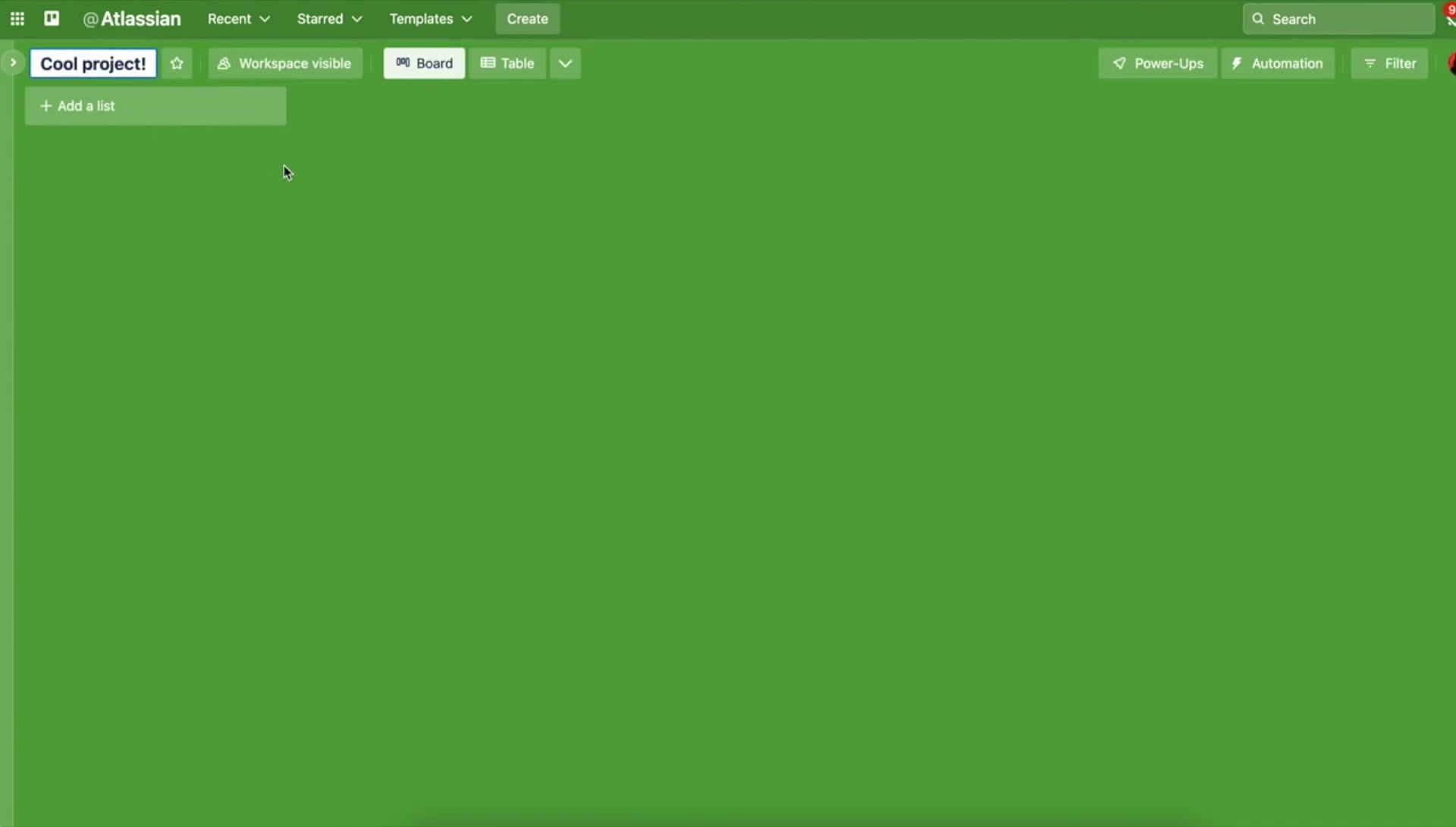Viewport: 1456px width, 827px height.
Task: Edit the Cool project! board title
Action: click(x=93, y=64)
